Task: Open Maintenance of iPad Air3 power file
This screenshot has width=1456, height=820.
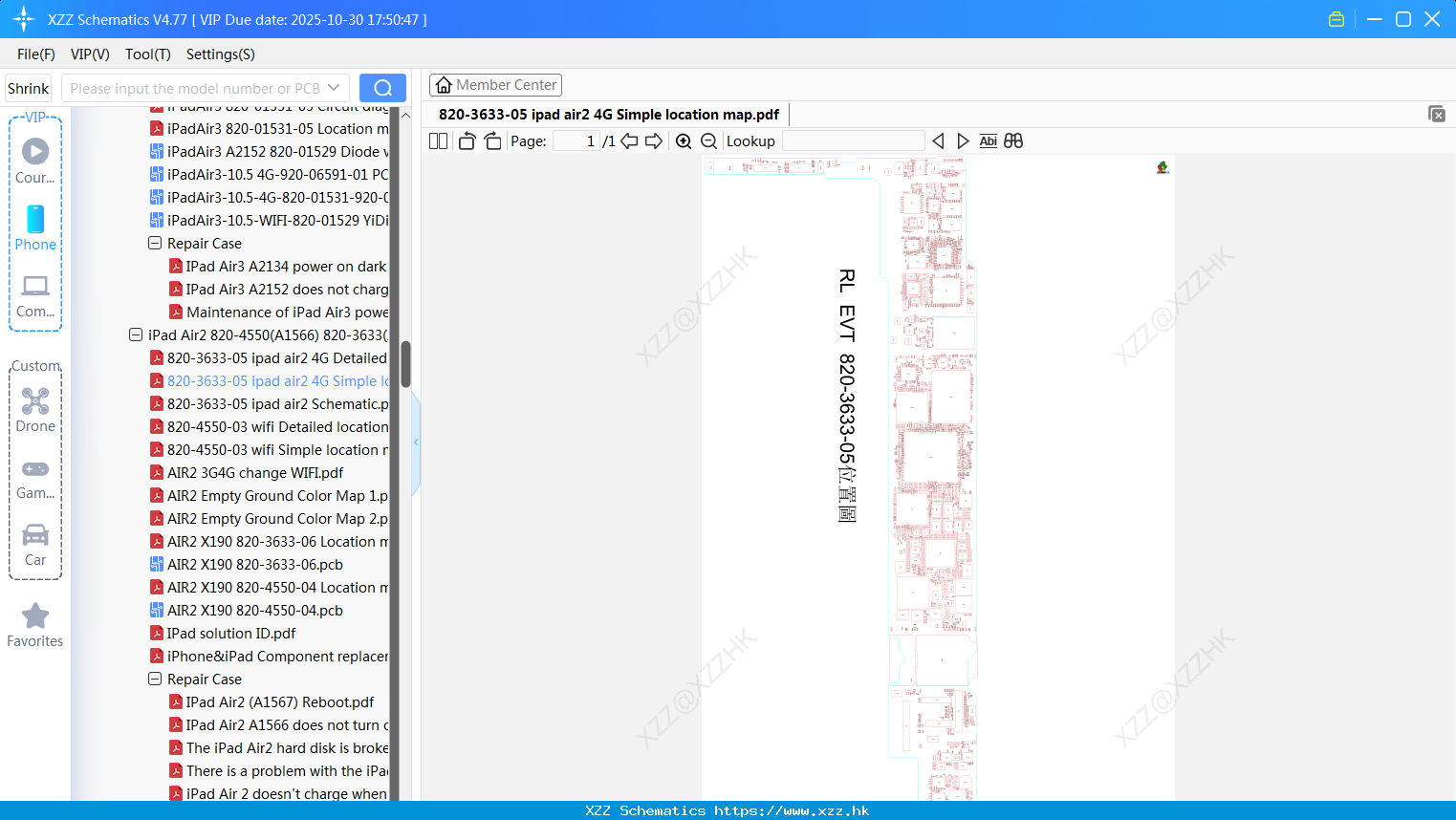Action: point(279,313)
